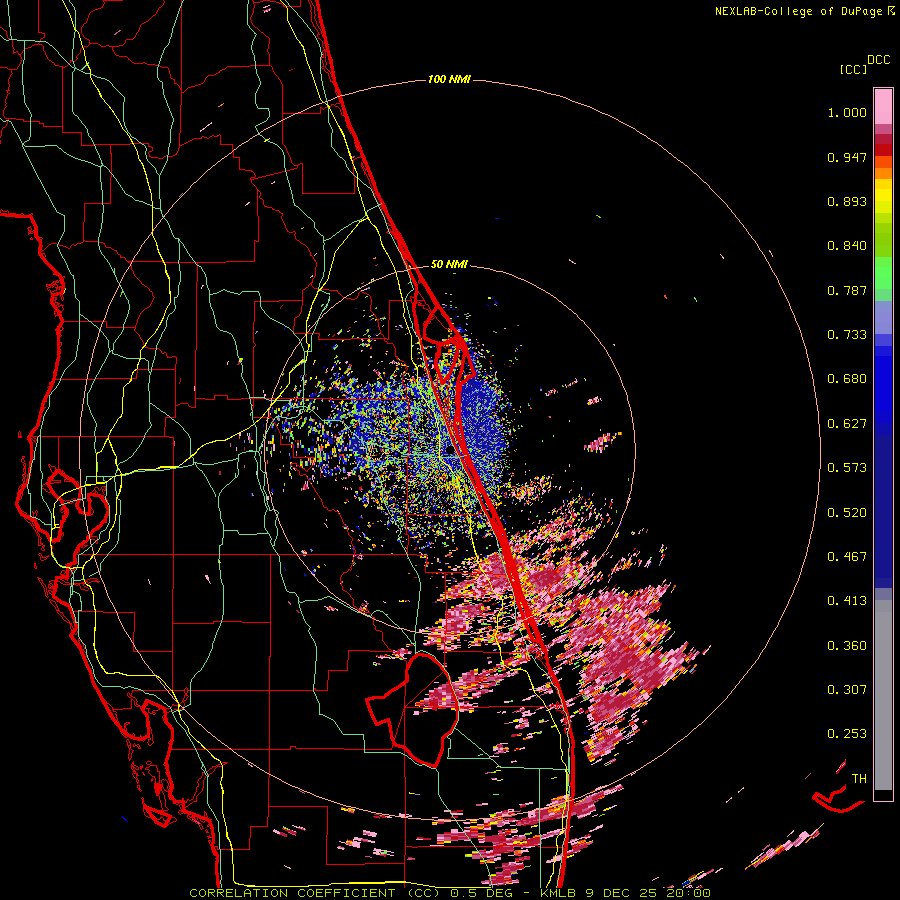The image size is (900, 900).
Task: Pick the black TH segment at colorbar bottom
Action: coord(883,795)
